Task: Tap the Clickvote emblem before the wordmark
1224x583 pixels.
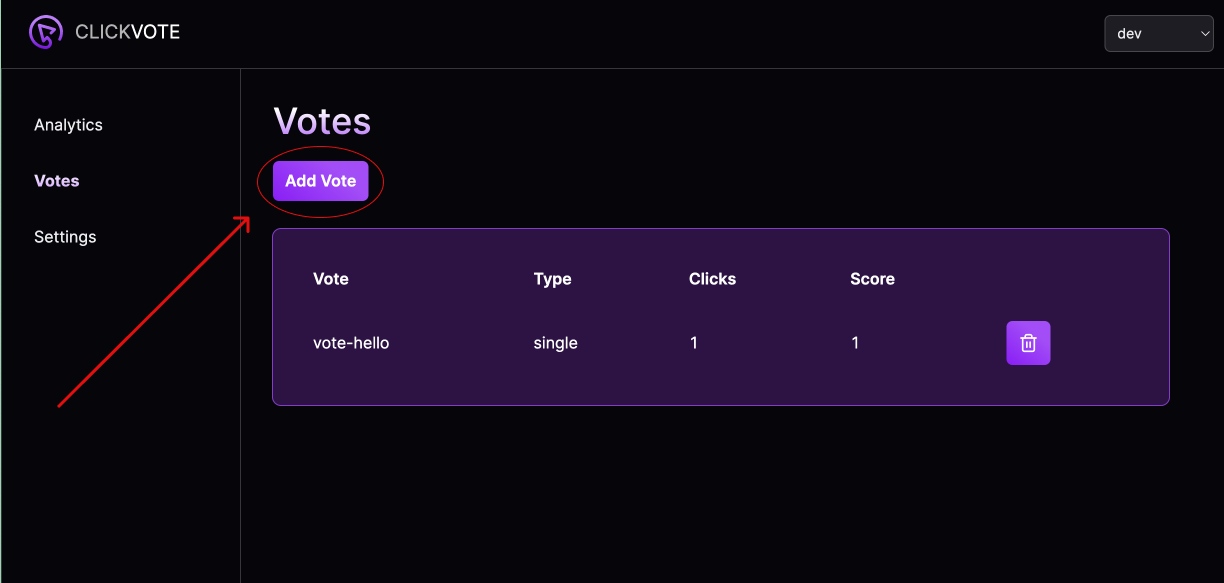Action: (x=45, y=31)
